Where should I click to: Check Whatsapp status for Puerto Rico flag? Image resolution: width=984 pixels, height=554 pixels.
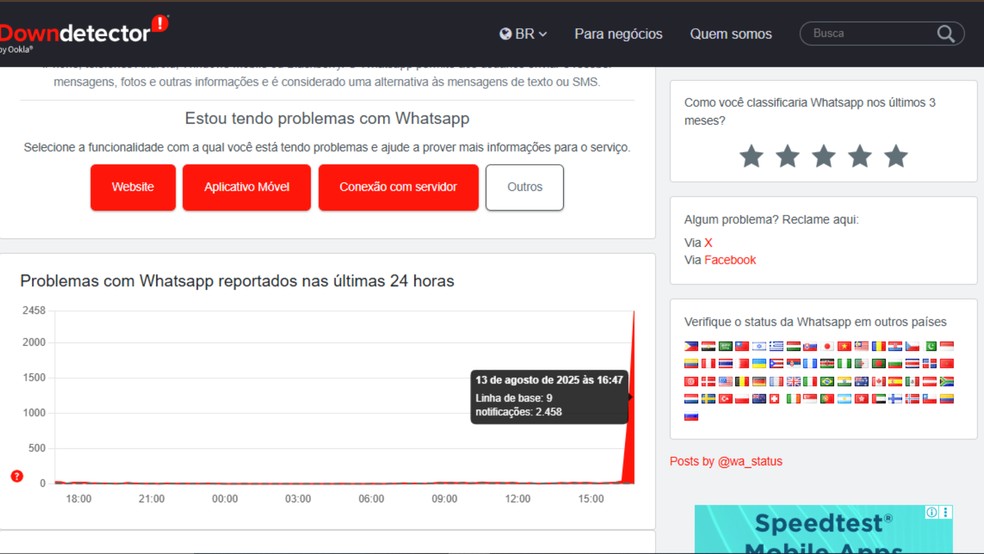point(776,363)
